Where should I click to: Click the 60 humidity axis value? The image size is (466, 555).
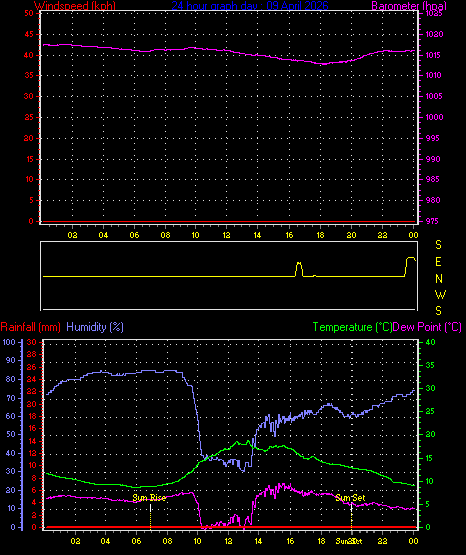pos(11,416)
